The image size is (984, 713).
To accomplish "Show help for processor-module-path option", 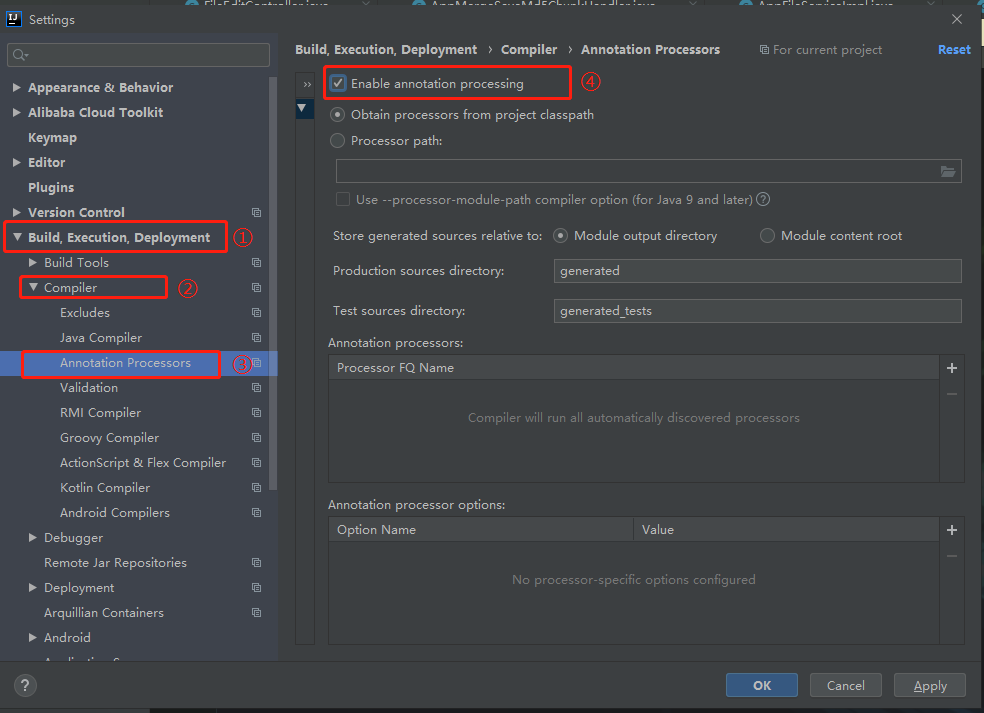I will click(x=763, y=200).
